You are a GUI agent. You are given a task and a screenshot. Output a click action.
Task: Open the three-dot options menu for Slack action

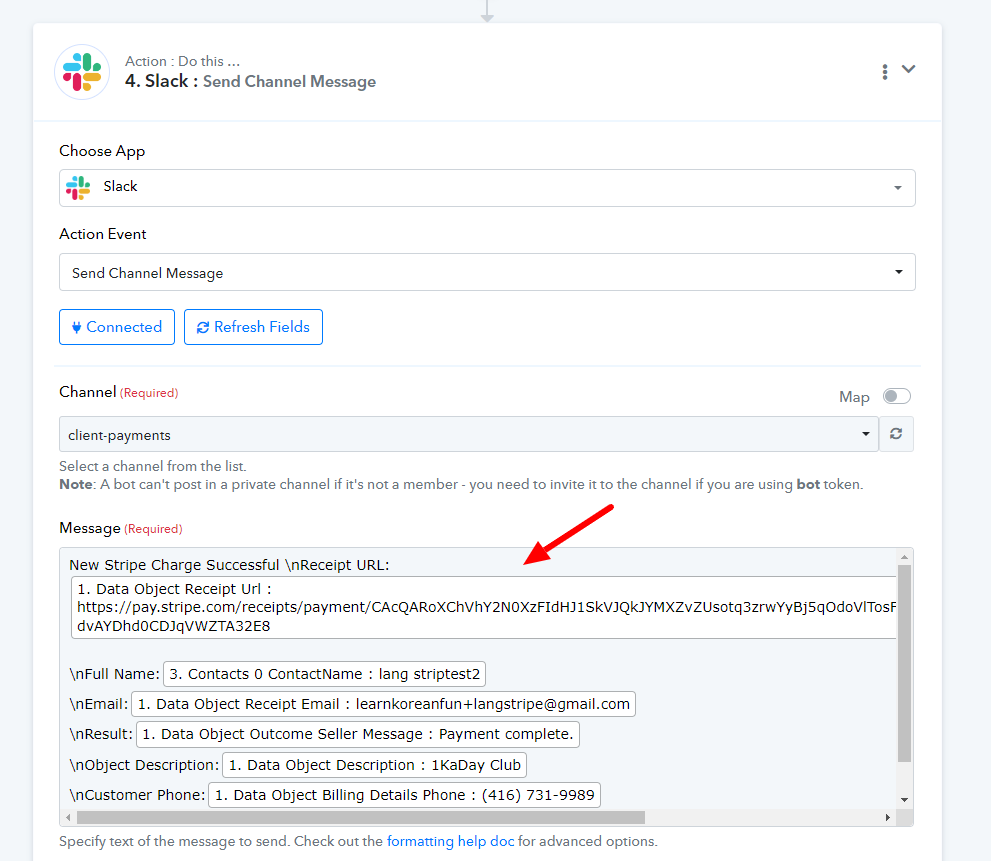pyautogui.click(x=885, y=72)
